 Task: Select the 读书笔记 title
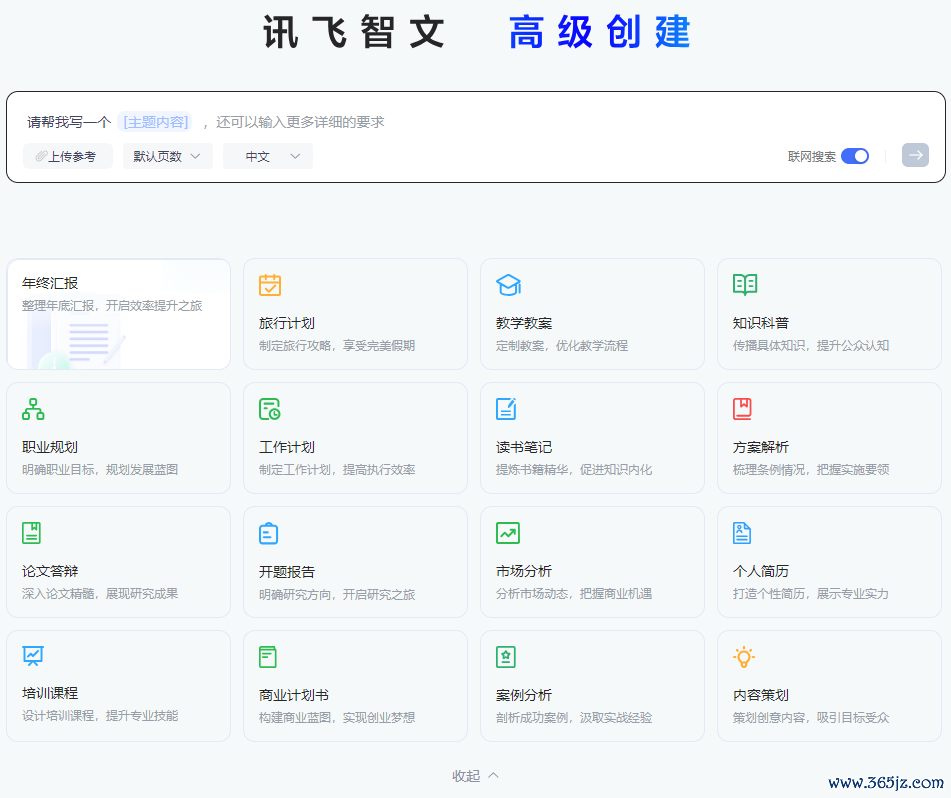click(524, 447)
